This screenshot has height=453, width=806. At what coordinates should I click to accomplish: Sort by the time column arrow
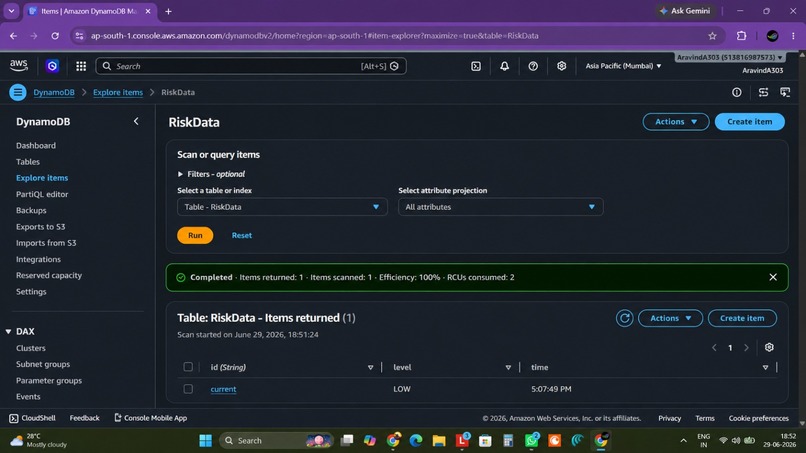[x=765, y=368]
